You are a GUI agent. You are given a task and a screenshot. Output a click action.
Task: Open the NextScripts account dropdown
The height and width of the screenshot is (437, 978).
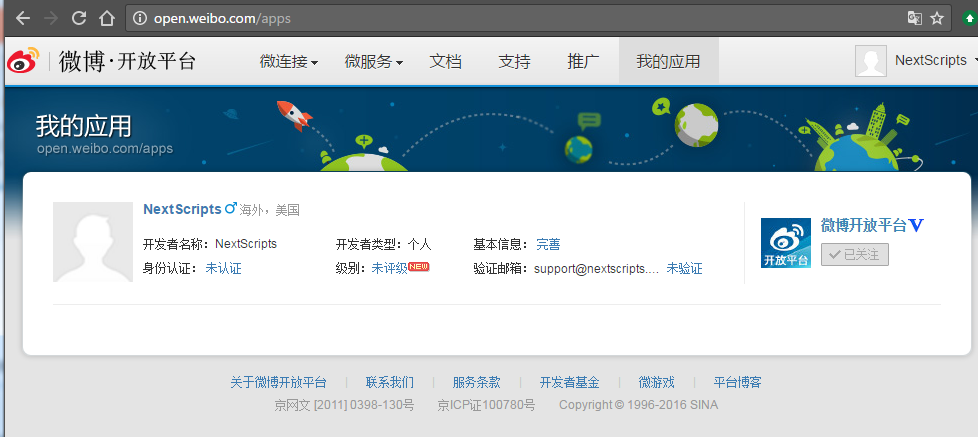pos(936,60)
